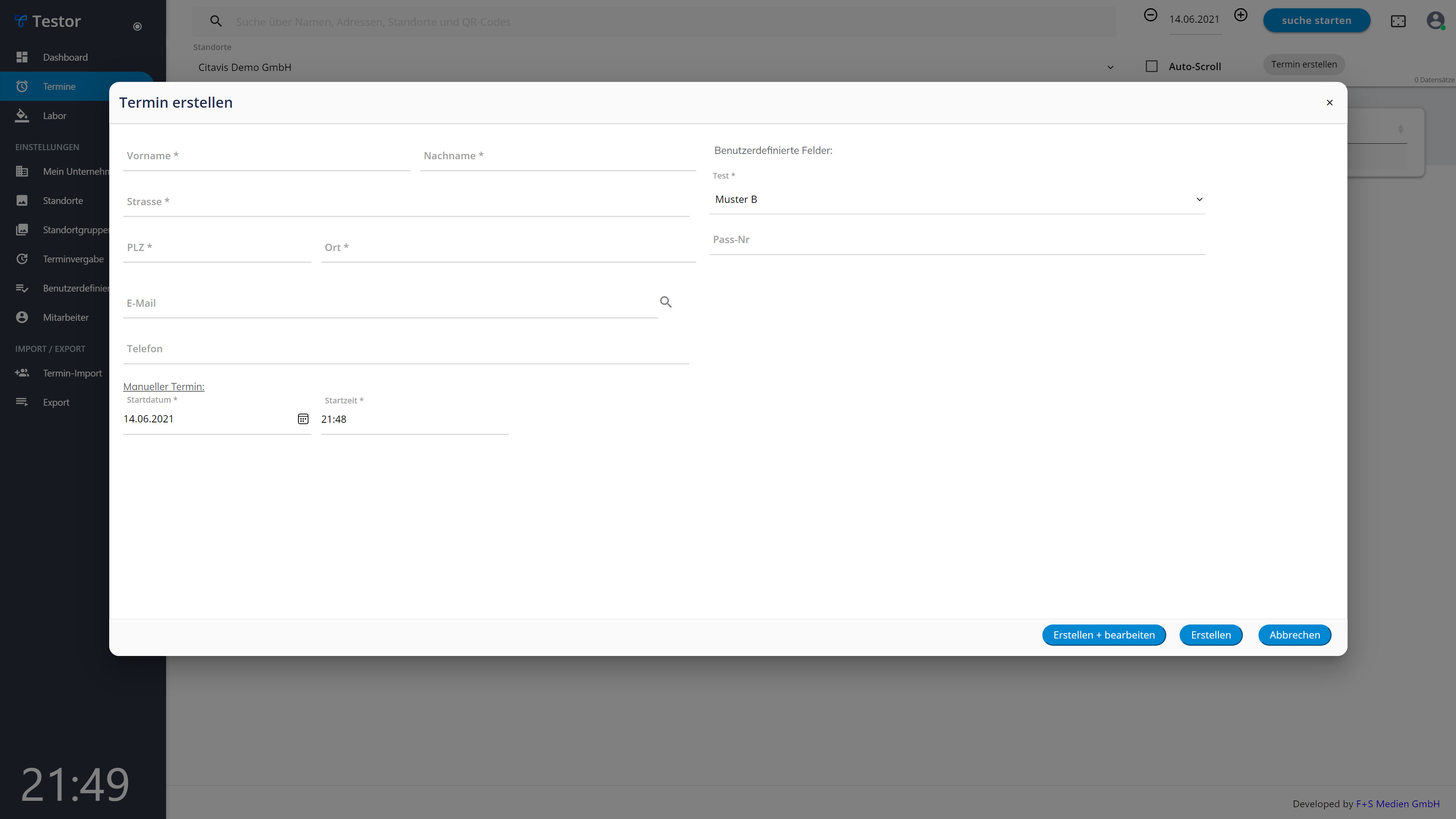Screen dimensions: 1456x819
Task: Click Erstellen + bearbeiten button
Action: (1104, 635)
